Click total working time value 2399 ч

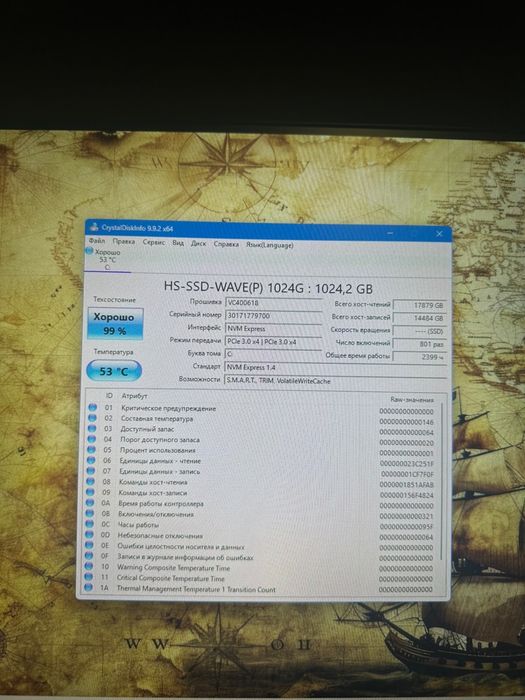[x=420, y=357]
